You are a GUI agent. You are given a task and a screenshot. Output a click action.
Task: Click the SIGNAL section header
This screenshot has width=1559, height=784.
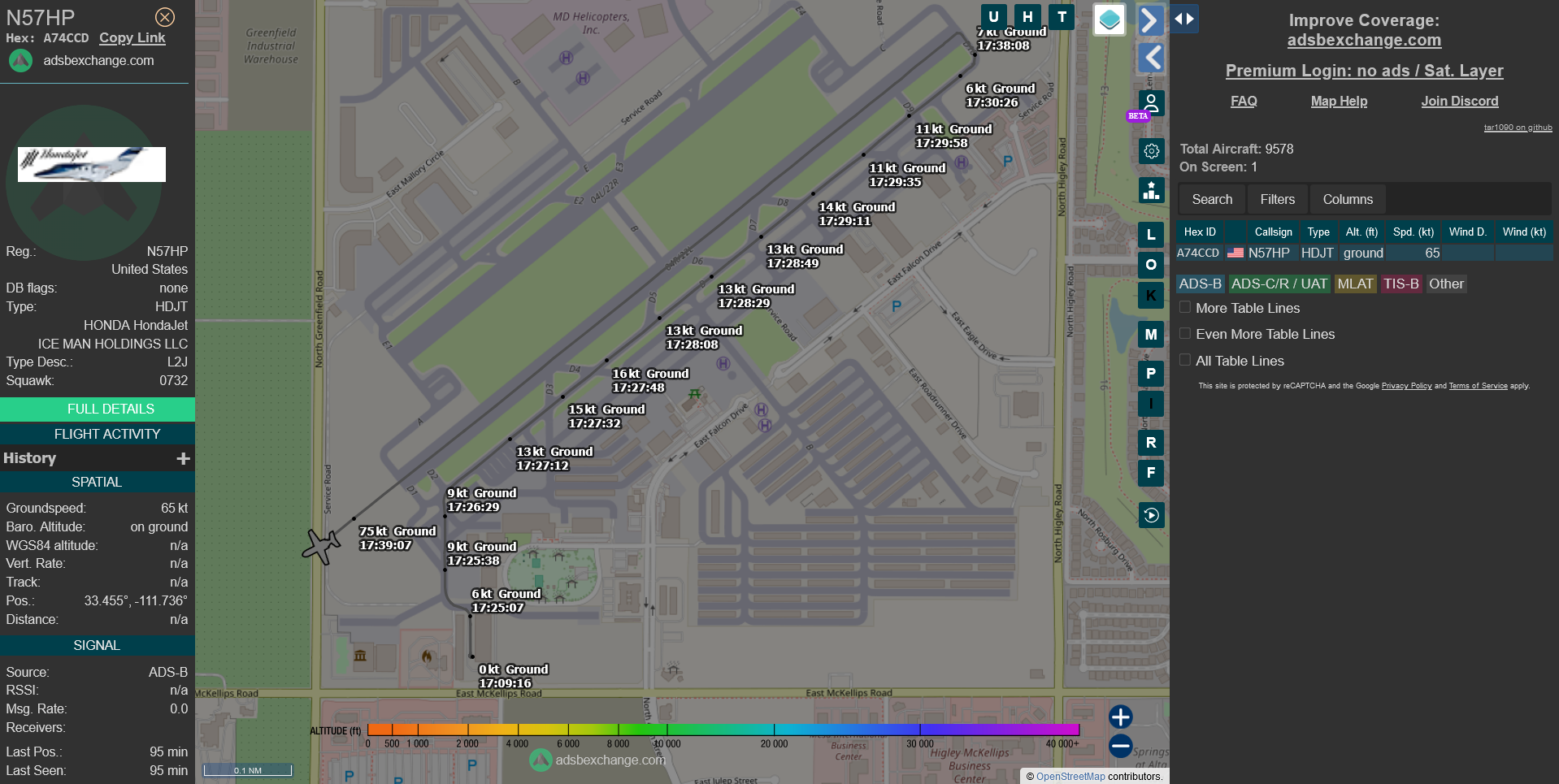(98, 645)
